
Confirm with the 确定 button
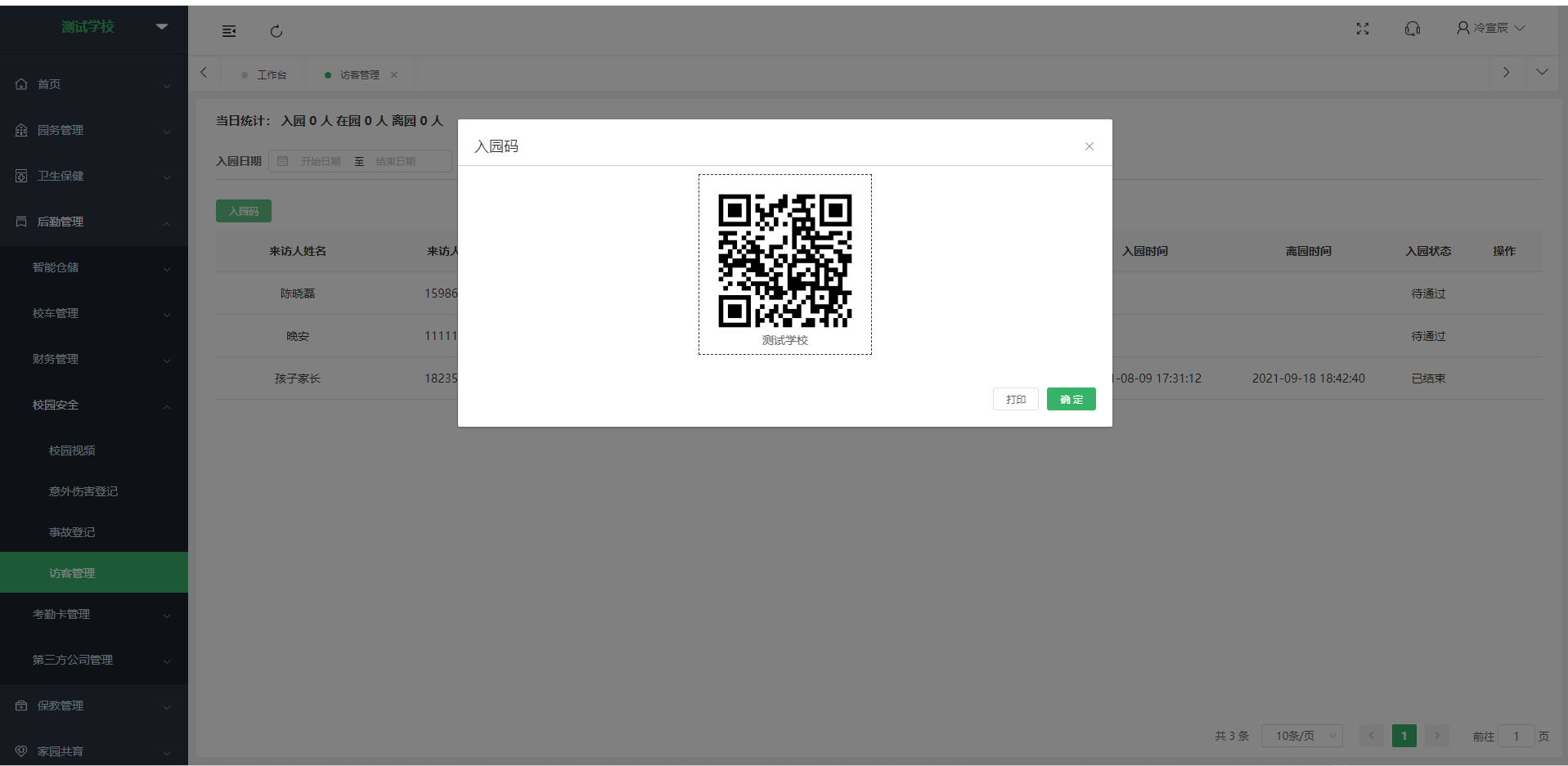click(1072, 399)
